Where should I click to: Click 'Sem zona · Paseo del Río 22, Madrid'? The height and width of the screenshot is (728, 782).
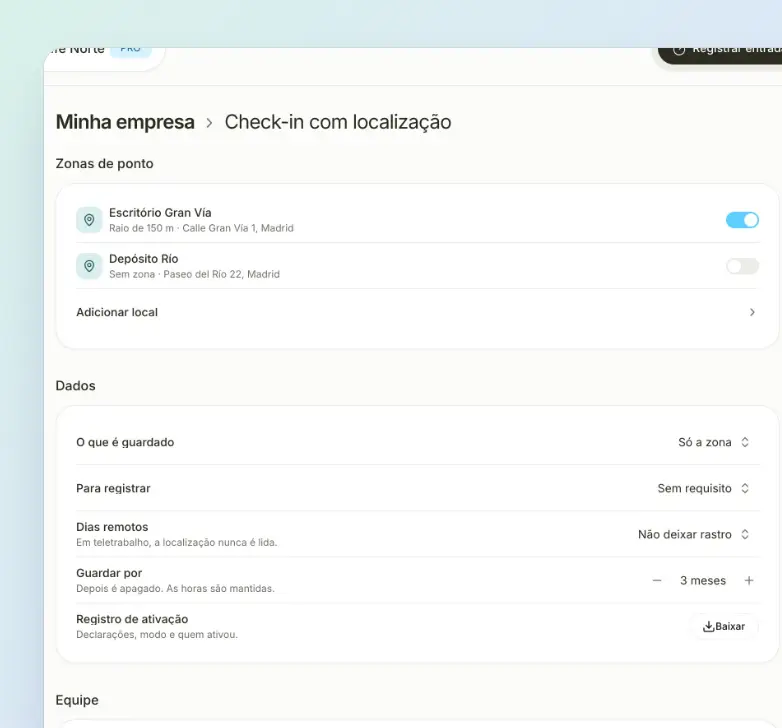195,274
